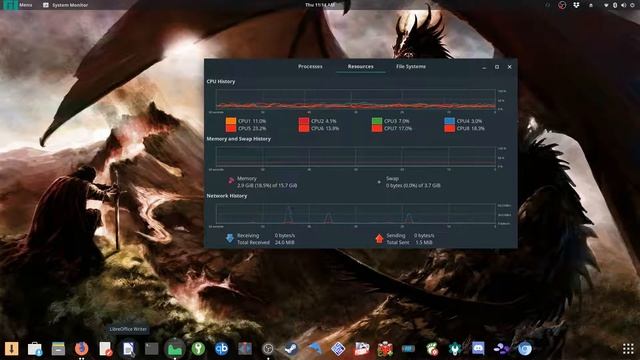Switch to the Processes tab

310,66
